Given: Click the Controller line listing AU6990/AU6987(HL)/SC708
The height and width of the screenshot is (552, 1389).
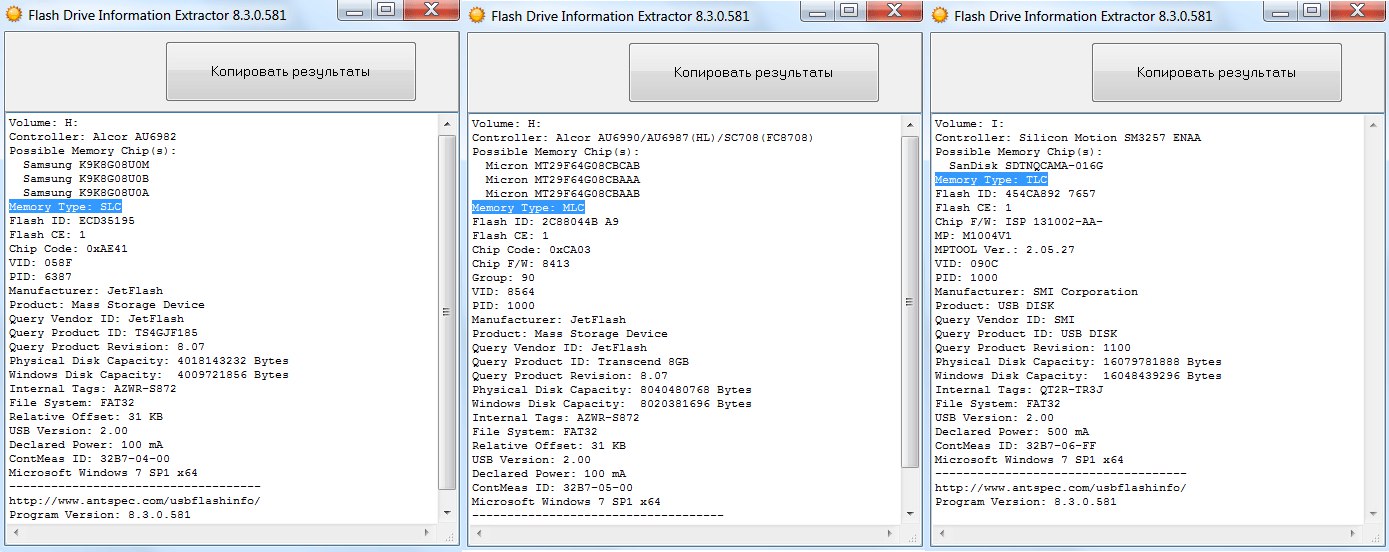Looking at the screenshot, I should pyautogui.click(x=642, y=136).
